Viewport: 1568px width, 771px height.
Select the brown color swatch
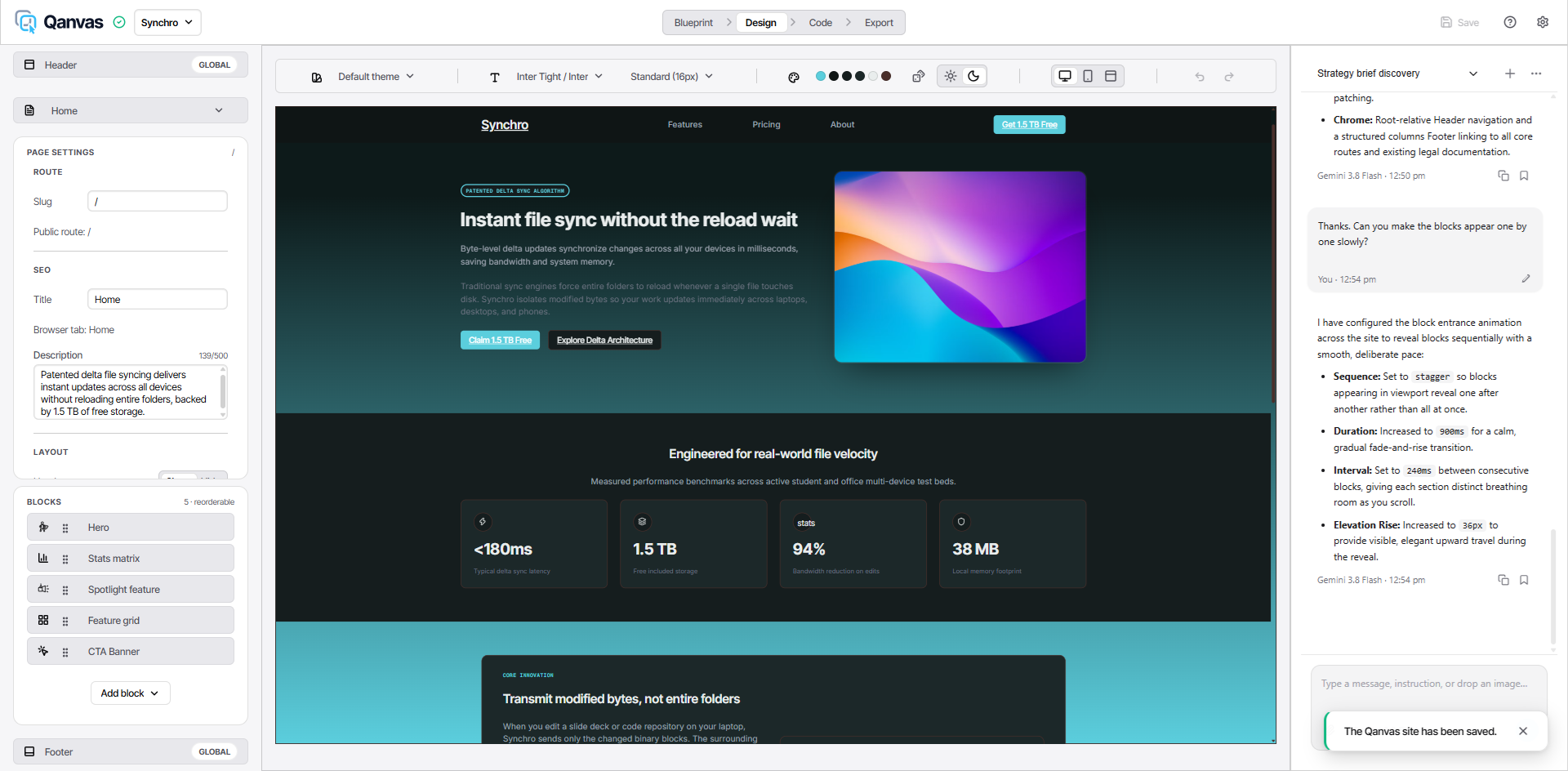click(886, 77)
